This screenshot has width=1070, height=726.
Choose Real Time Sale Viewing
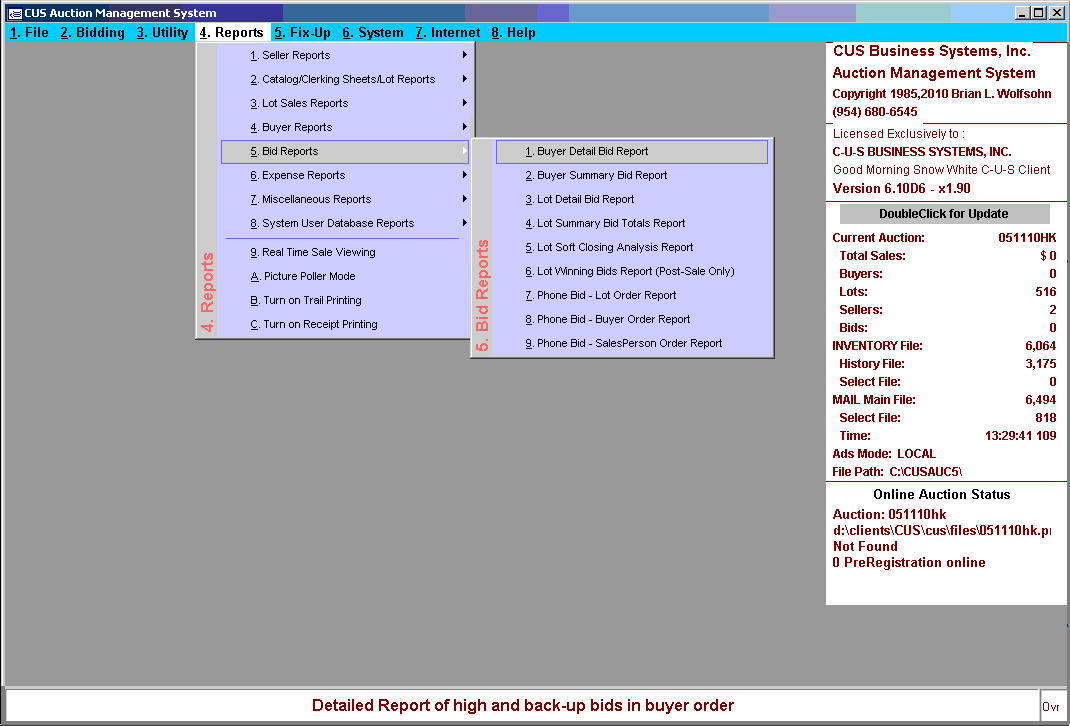345,252
